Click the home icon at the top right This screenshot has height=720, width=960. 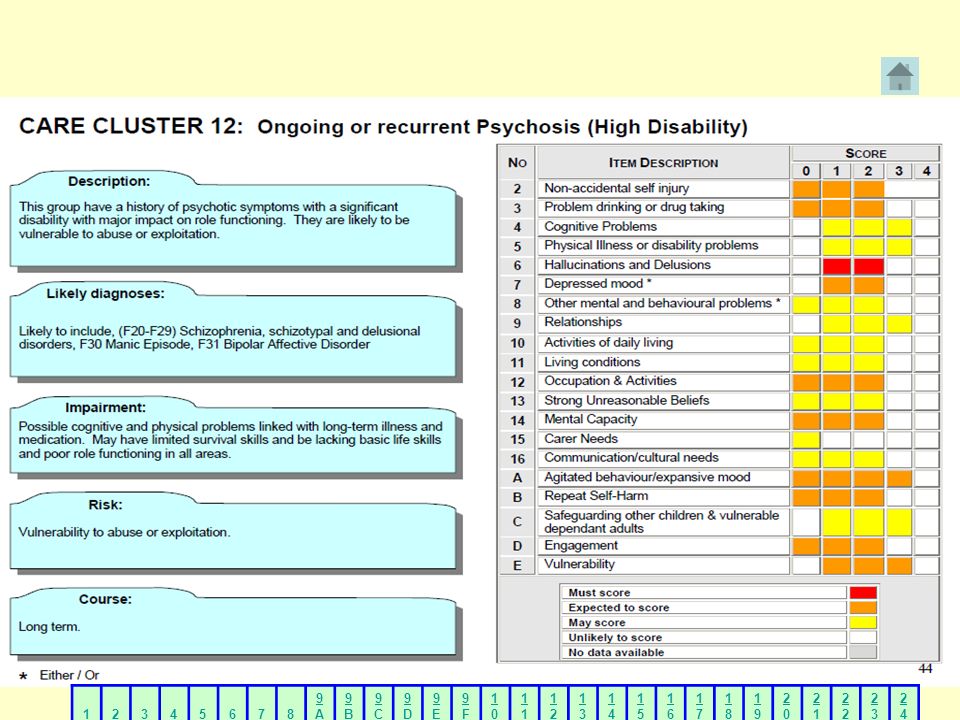tap(899, 76)
